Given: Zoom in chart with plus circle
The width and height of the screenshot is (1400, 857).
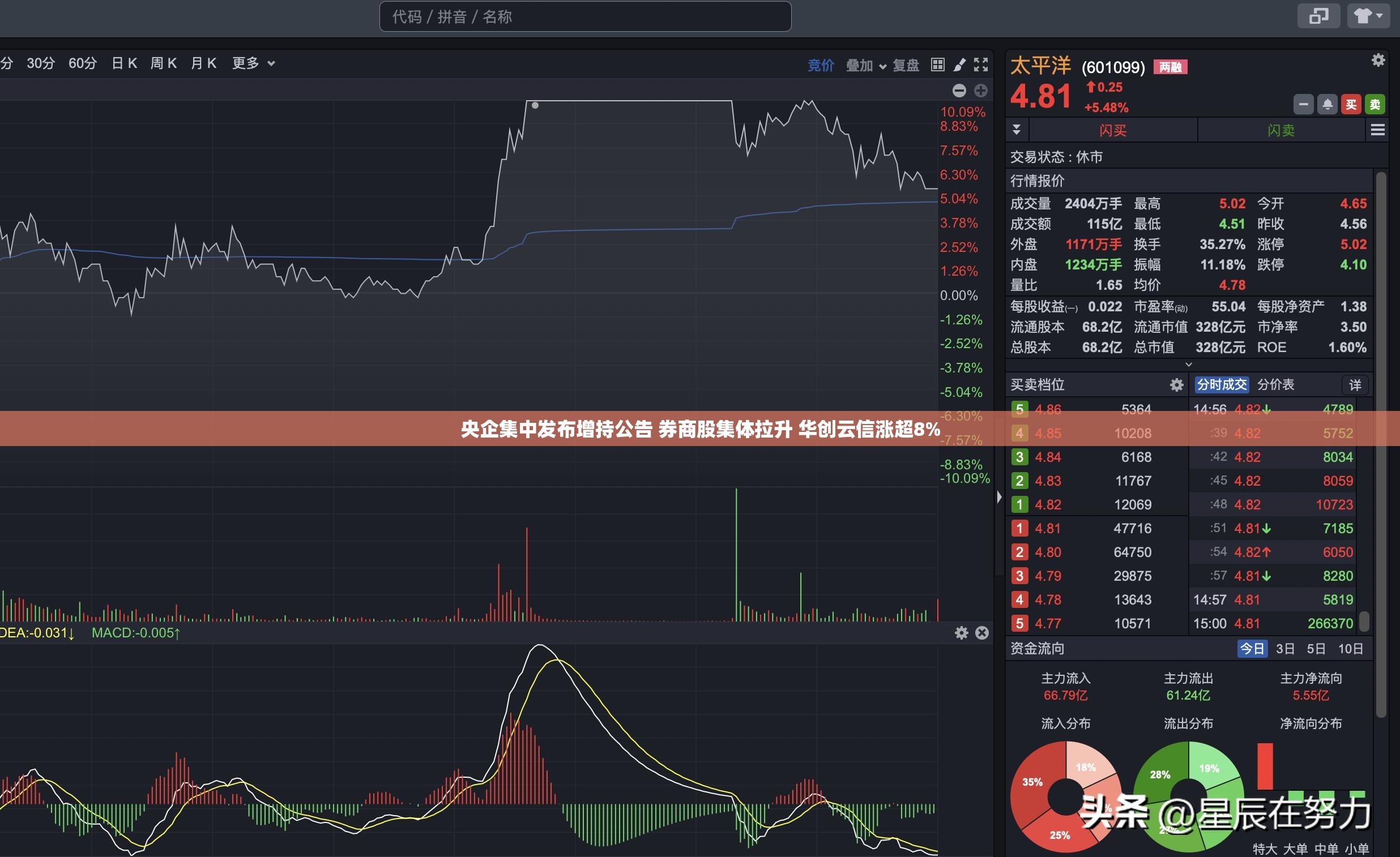Looking at the screenshot, I should click(x=981, y=91).
